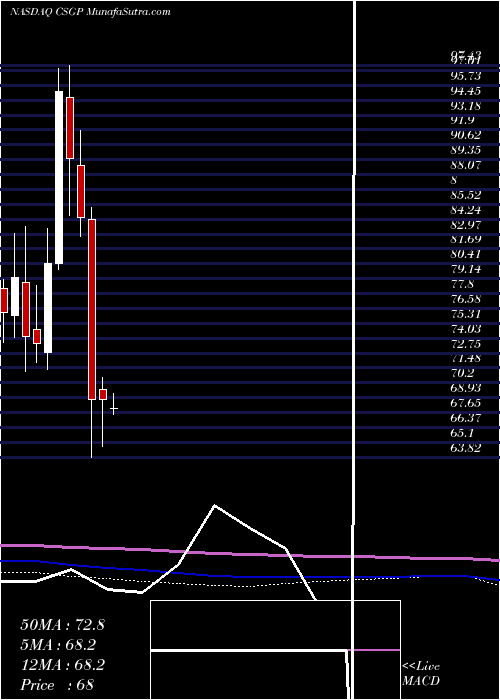Screen dimensions: 500x700
Task: Click the 65.1 price label
Action: click(x=462, y=433)
